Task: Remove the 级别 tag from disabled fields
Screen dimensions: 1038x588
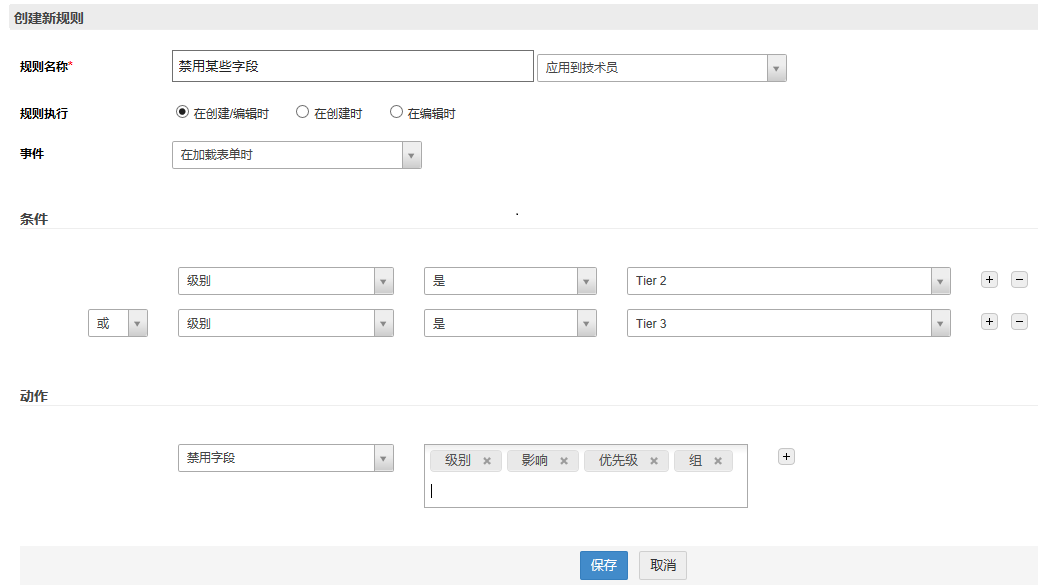Action: point(487,461)
